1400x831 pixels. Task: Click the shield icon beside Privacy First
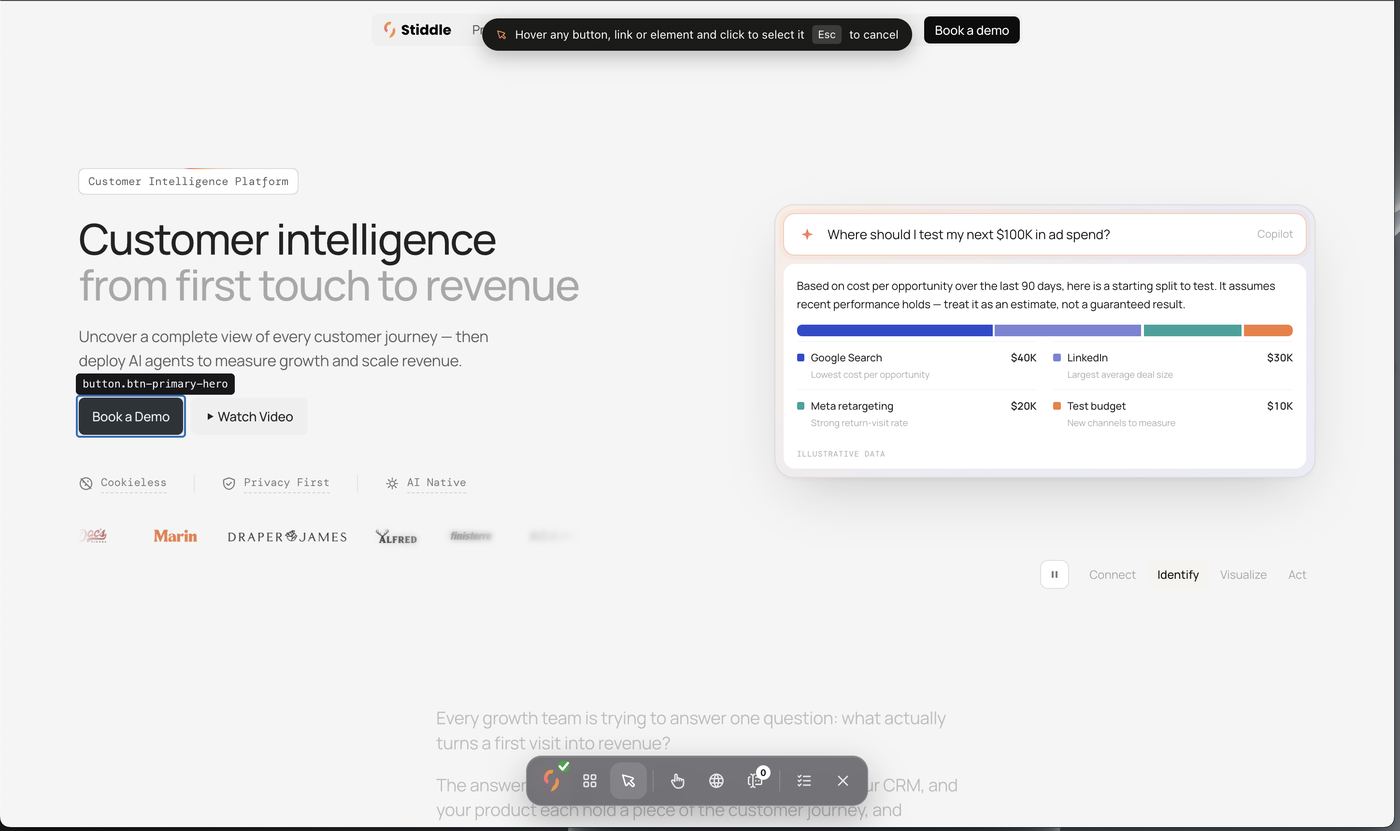click(229, 483)
